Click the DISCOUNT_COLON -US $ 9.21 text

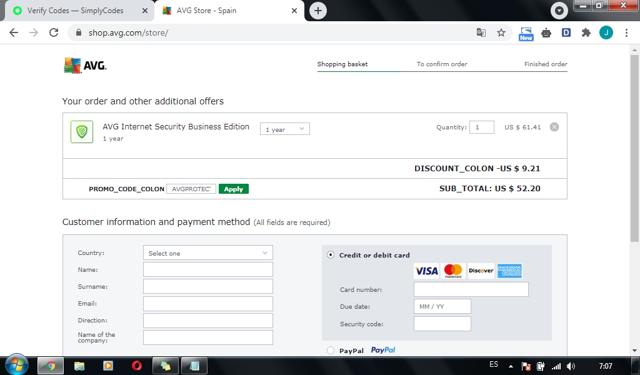point(477,169)
